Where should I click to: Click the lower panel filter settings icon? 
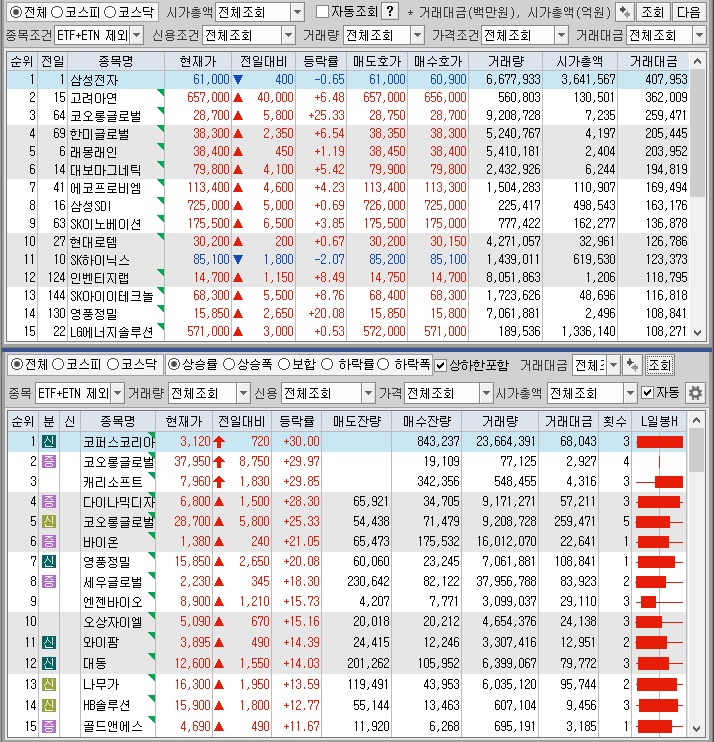632,365
